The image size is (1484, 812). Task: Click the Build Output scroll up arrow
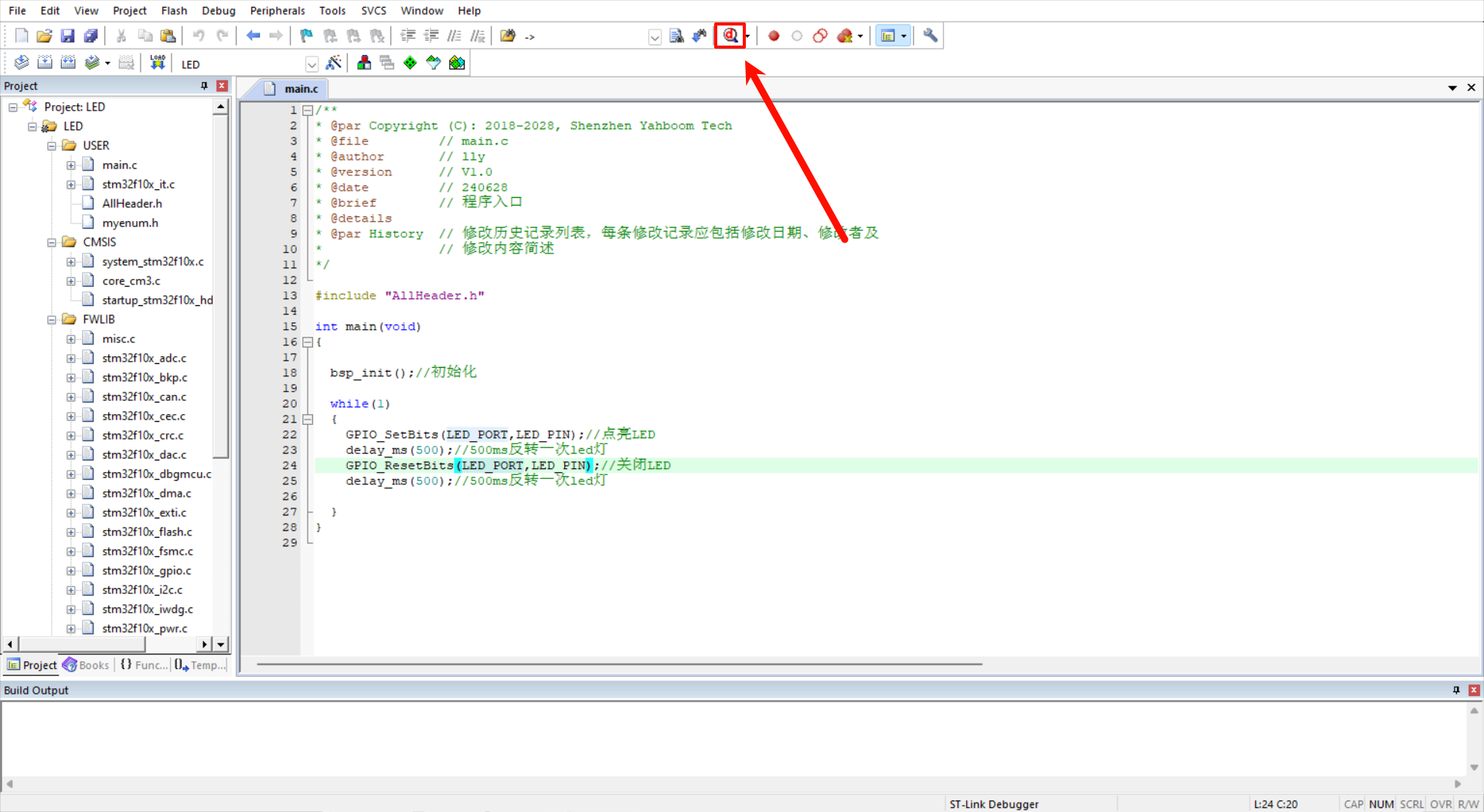pyautogui.click(x=1474, y=711)
